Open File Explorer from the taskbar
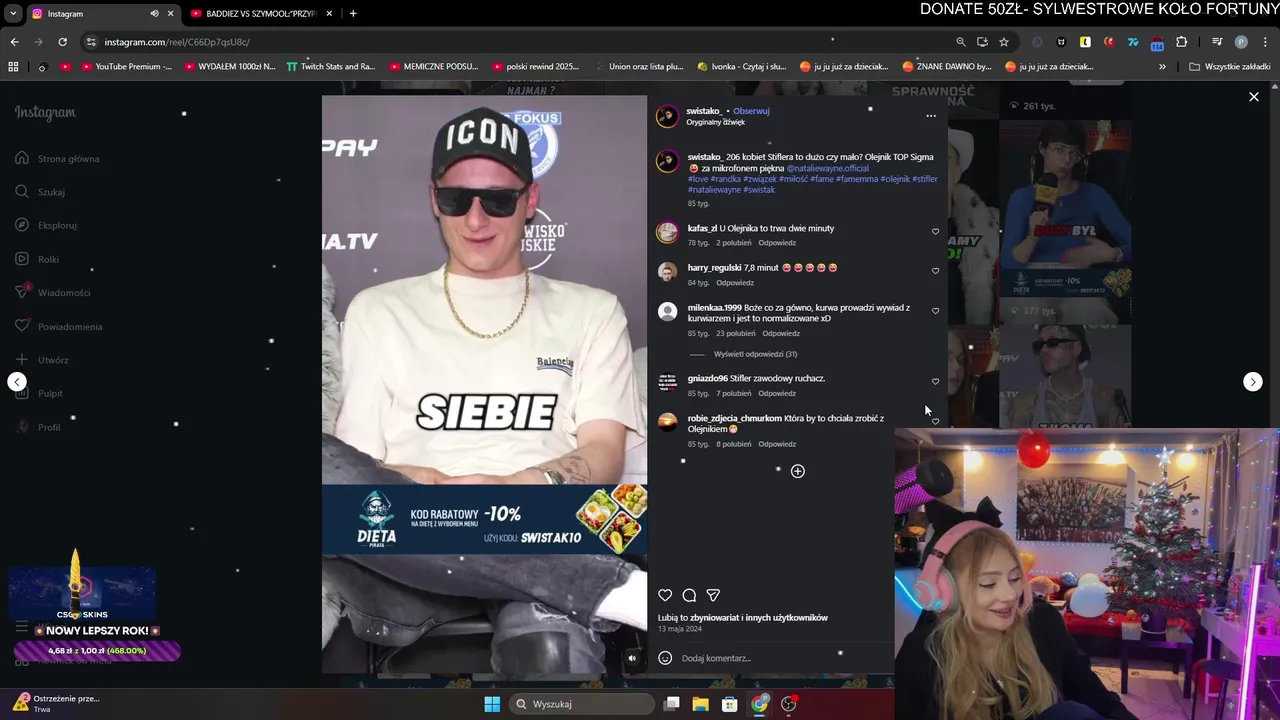This screenshot has width=1280, height=720. 701,704
